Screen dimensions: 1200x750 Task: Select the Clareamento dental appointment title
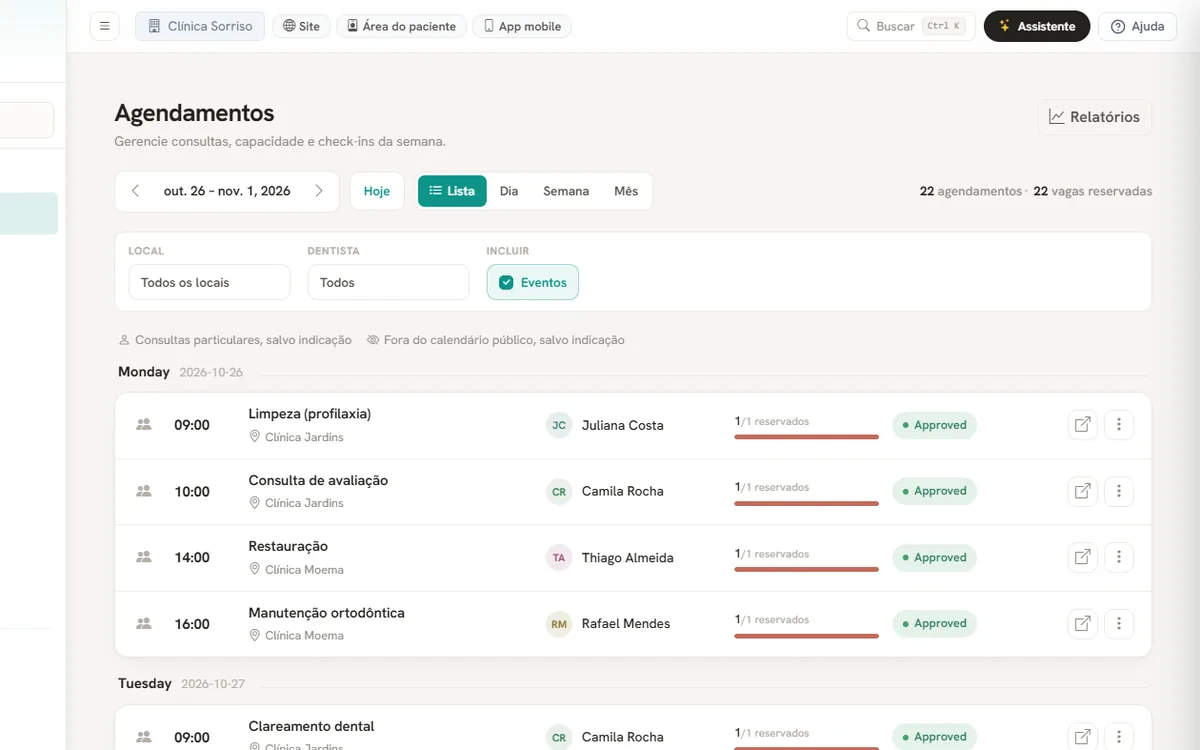coord(311,726)
